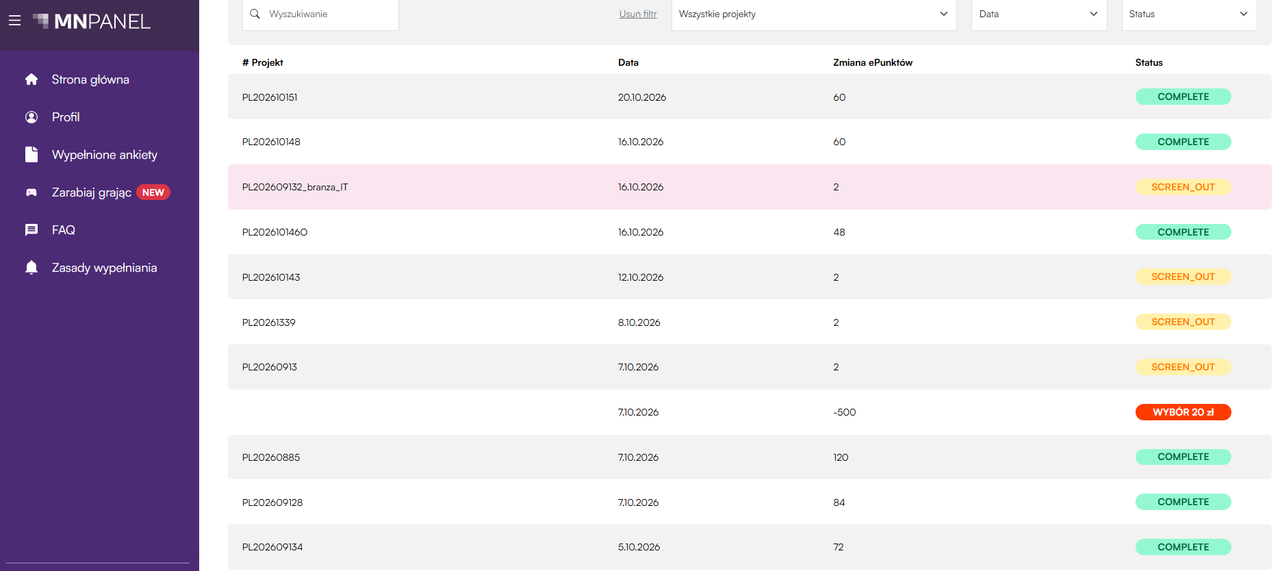
Task: Click the bell icon beside Zasady wypełniania
Action: point(32,268)
